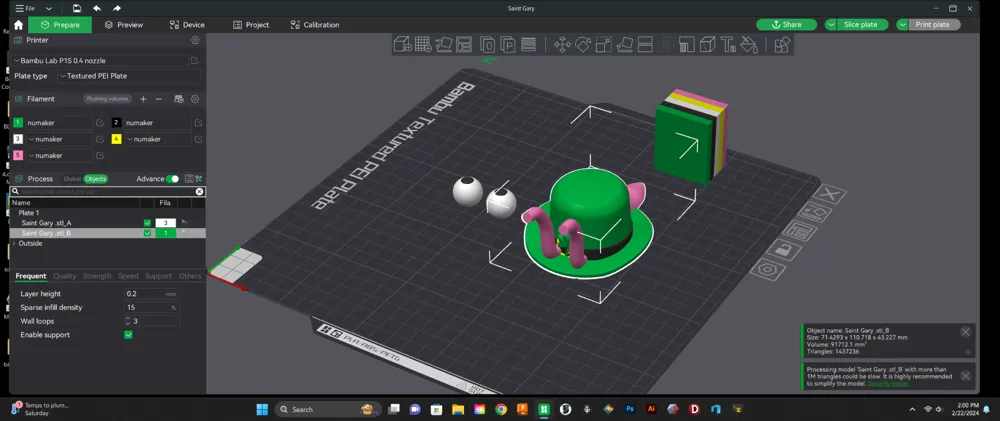Image resolution: width=1000 pixels, height=421 pixels.
Task: Open the File menu dropdown arrow
Action: tap(48, 8)
